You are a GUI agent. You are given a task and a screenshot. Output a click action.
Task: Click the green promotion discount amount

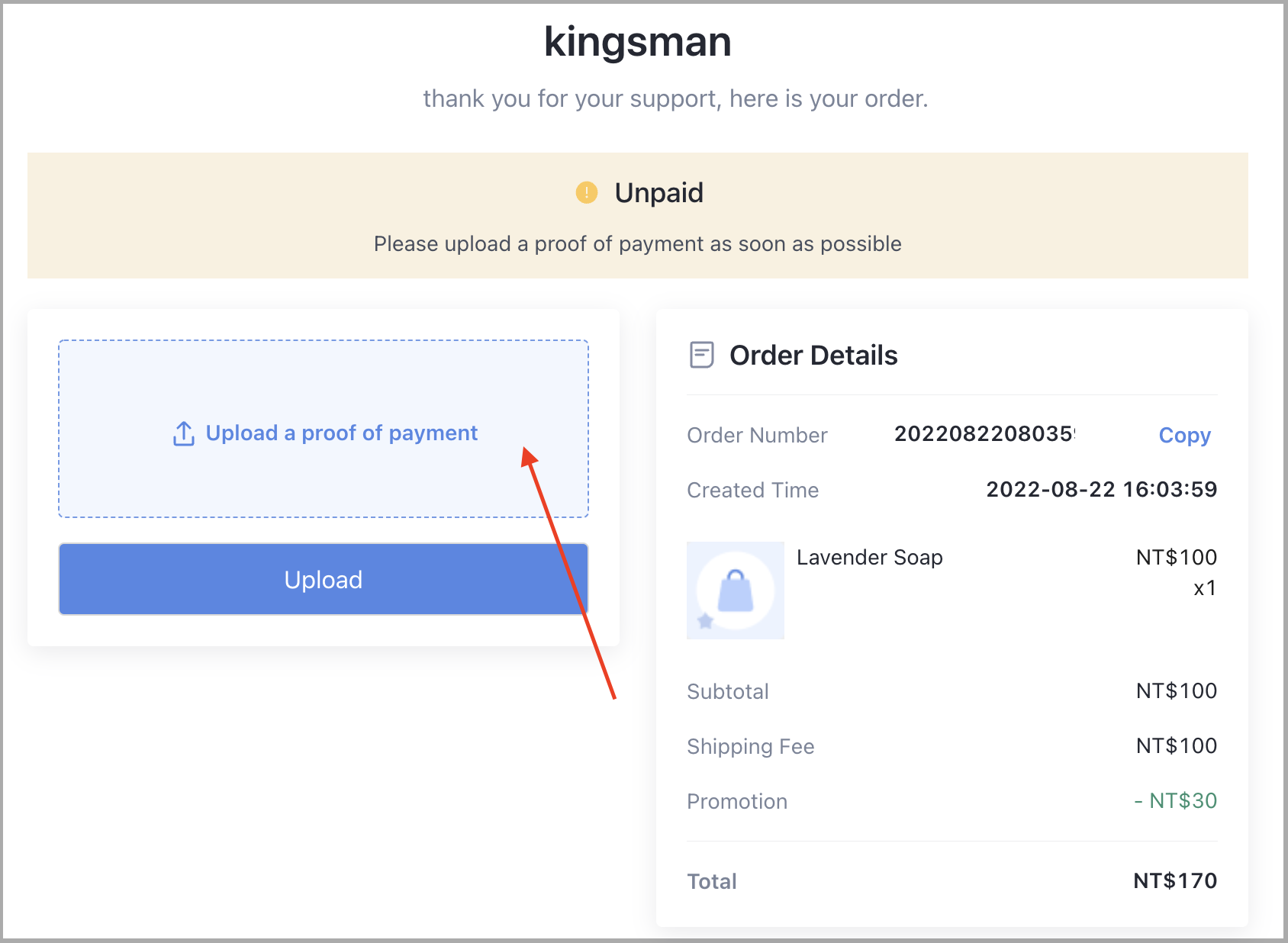(1176, 800)
